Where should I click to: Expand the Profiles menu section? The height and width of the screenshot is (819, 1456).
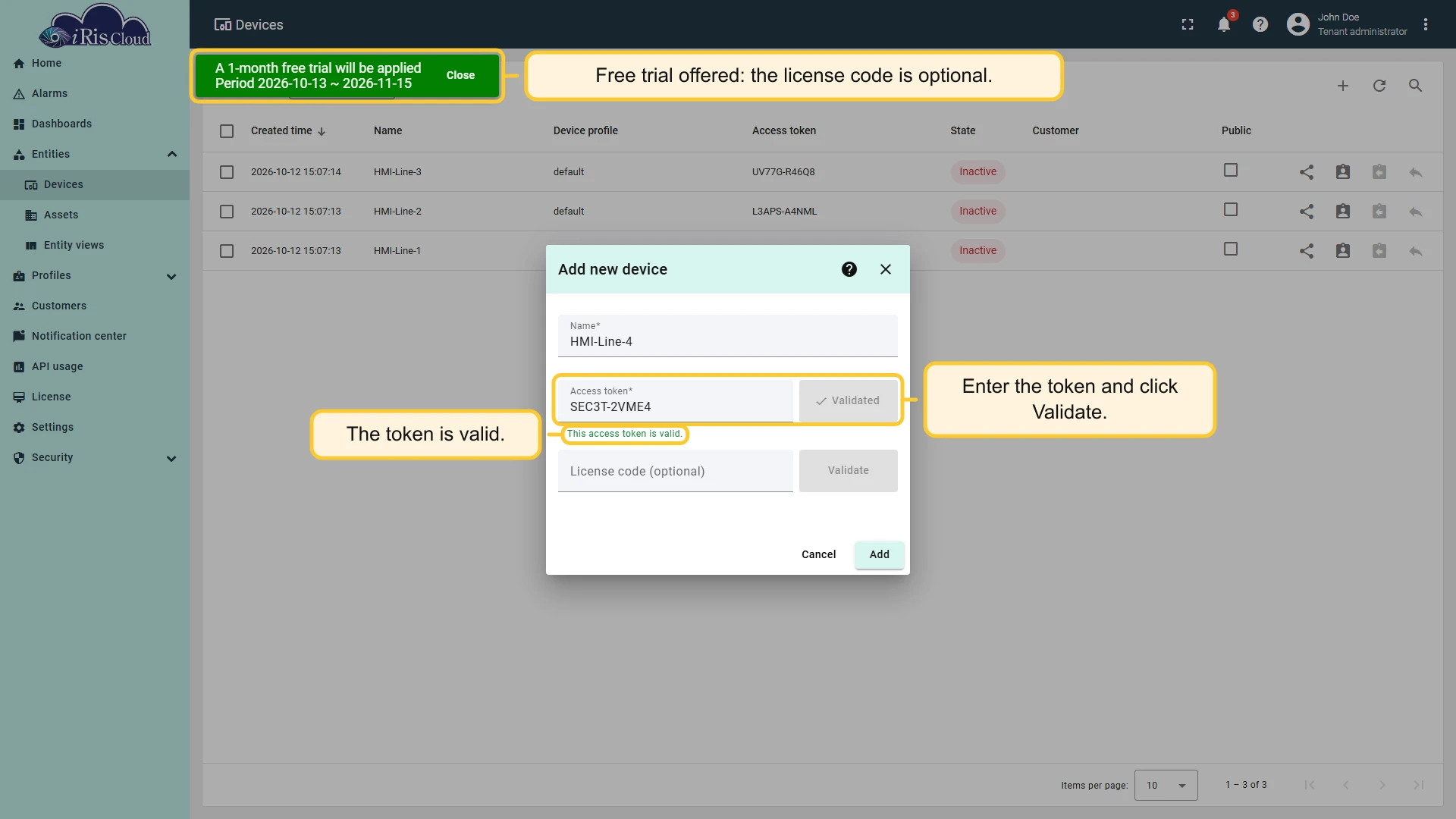pyautogui.click(x=171, y=277)
